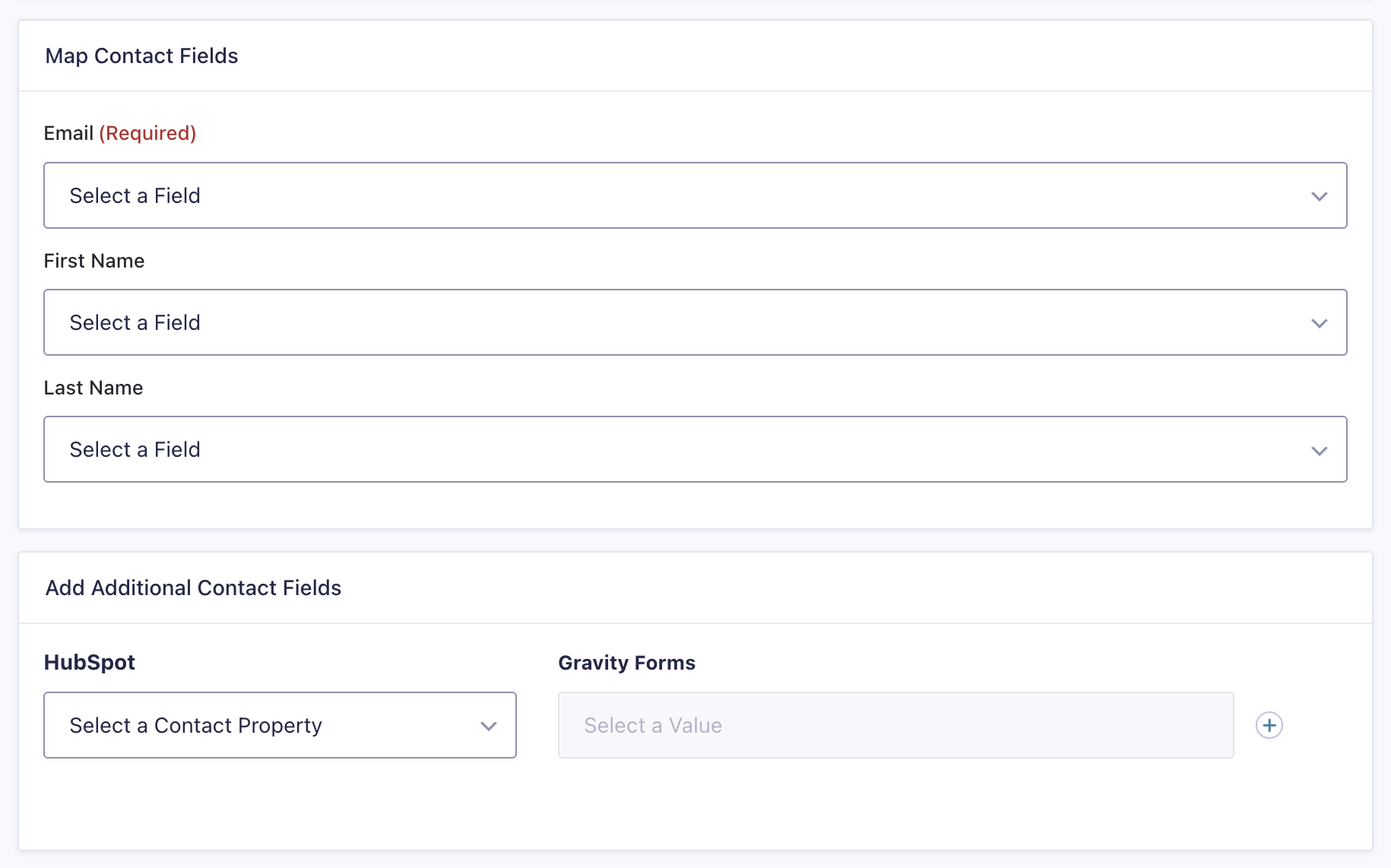
Task: Click the HubSpot column header
Action: [90, 662]
